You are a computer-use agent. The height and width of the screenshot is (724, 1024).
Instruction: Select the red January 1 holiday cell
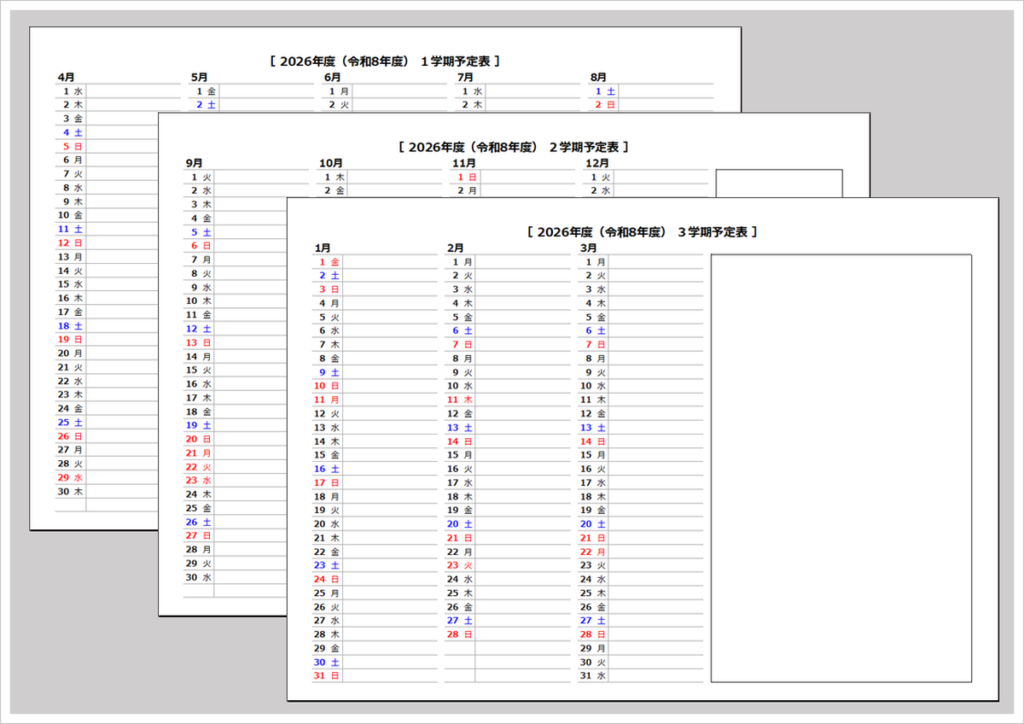tap(328, 263)
